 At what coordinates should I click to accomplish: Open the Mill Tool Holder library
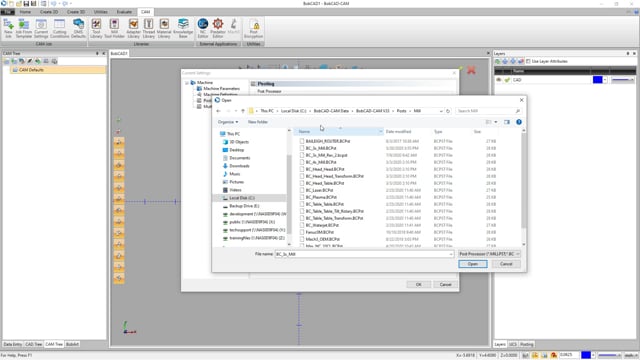click(x=114, y=28)
